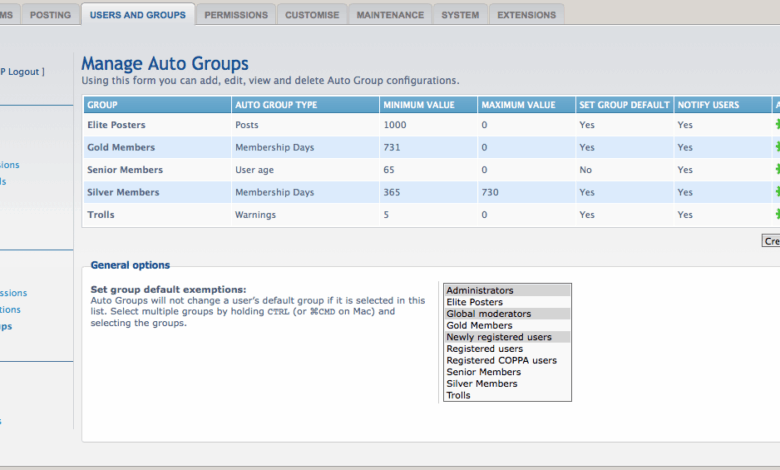Pick Trolls in the exemptions list box
The width and height of the screenshot is (780, 470).
458,395
